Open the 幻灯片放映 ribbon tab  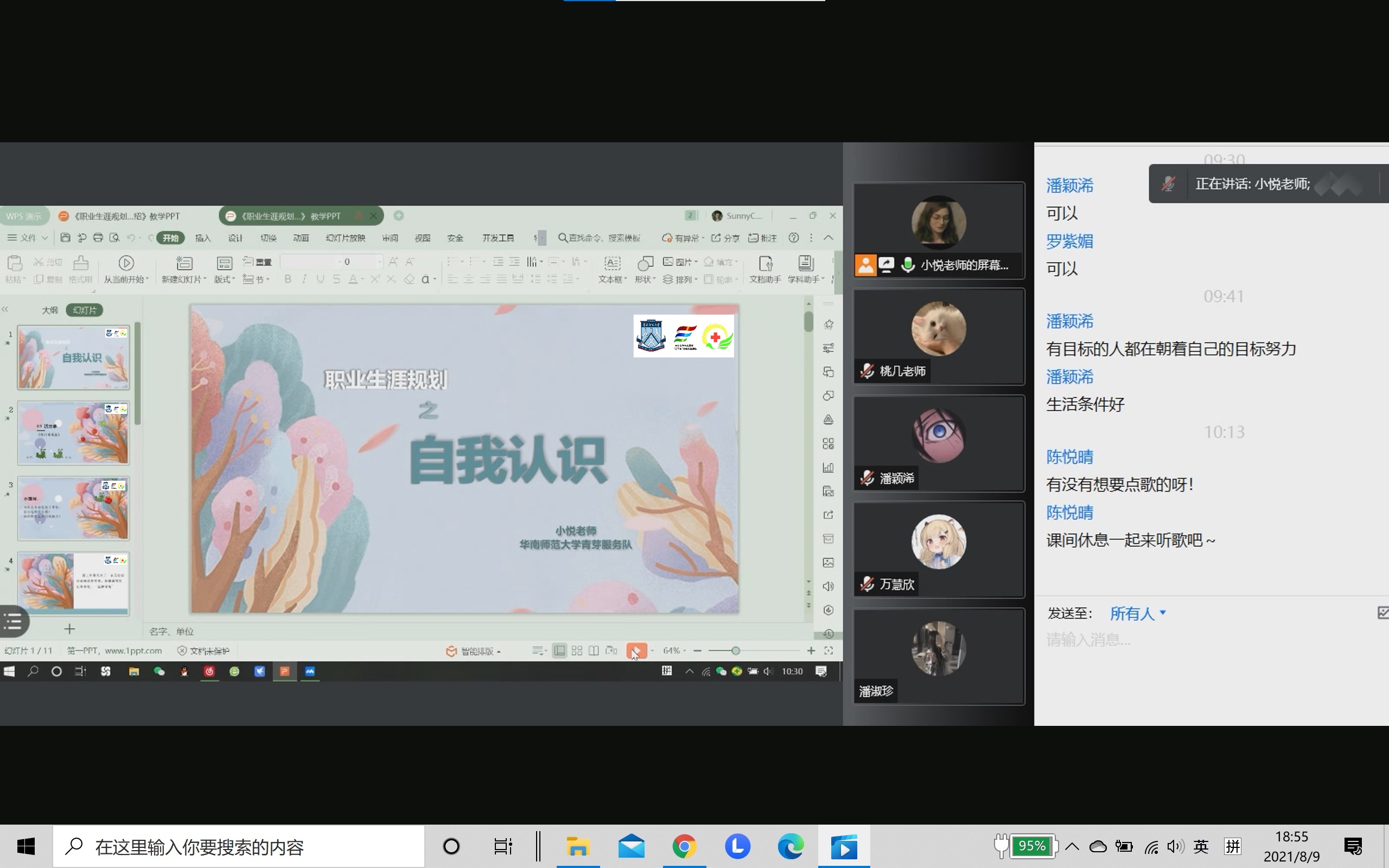pyautogui.click(x=346, y=238)
